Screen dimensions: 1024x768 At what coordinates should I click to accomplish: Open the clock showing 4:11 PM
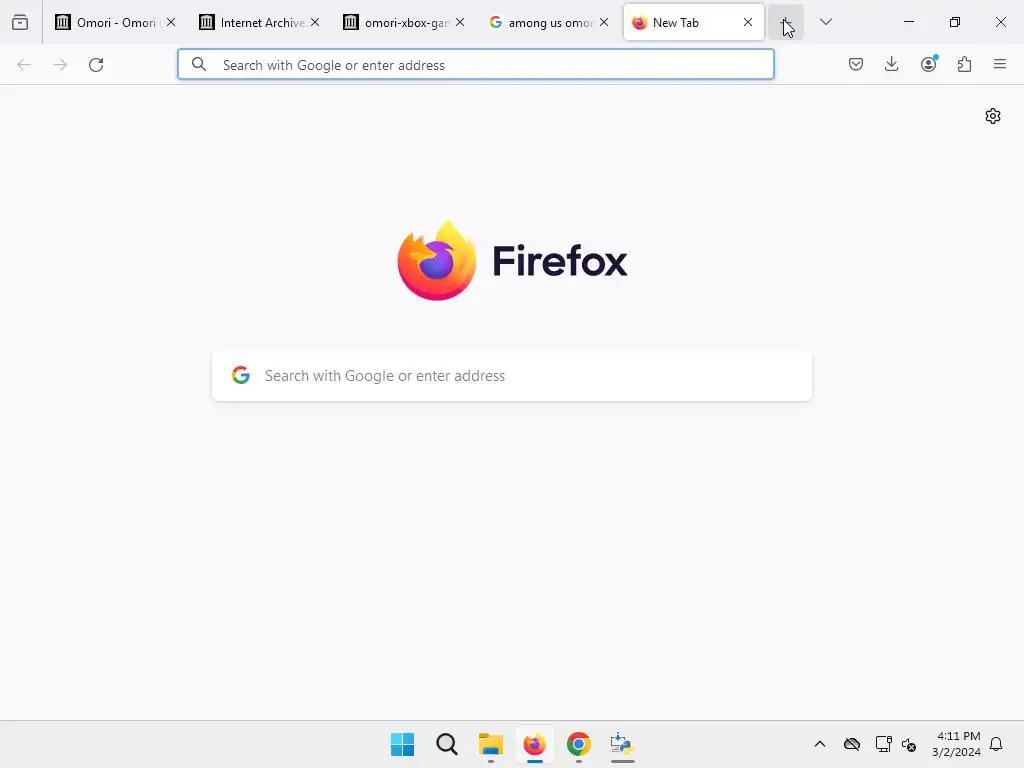pos(956,744)
